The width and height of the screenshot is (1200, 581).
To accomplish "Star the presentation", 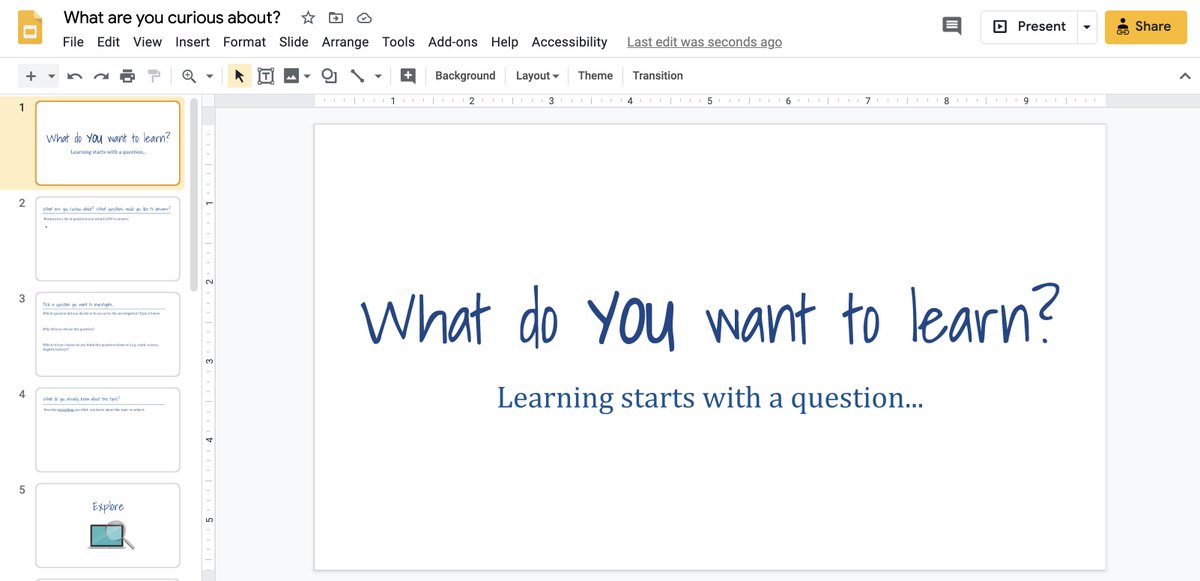I will [x=308, y=18].
